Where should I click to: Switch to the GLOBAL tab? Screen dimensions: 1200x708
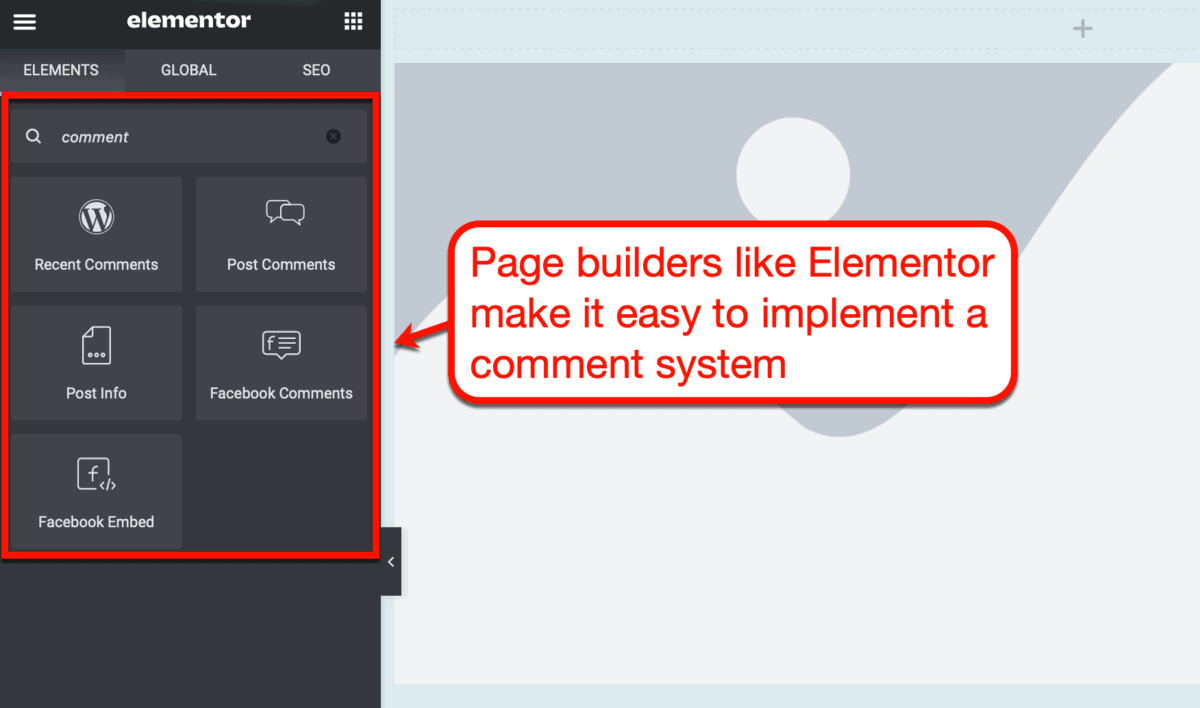point(187,70)
